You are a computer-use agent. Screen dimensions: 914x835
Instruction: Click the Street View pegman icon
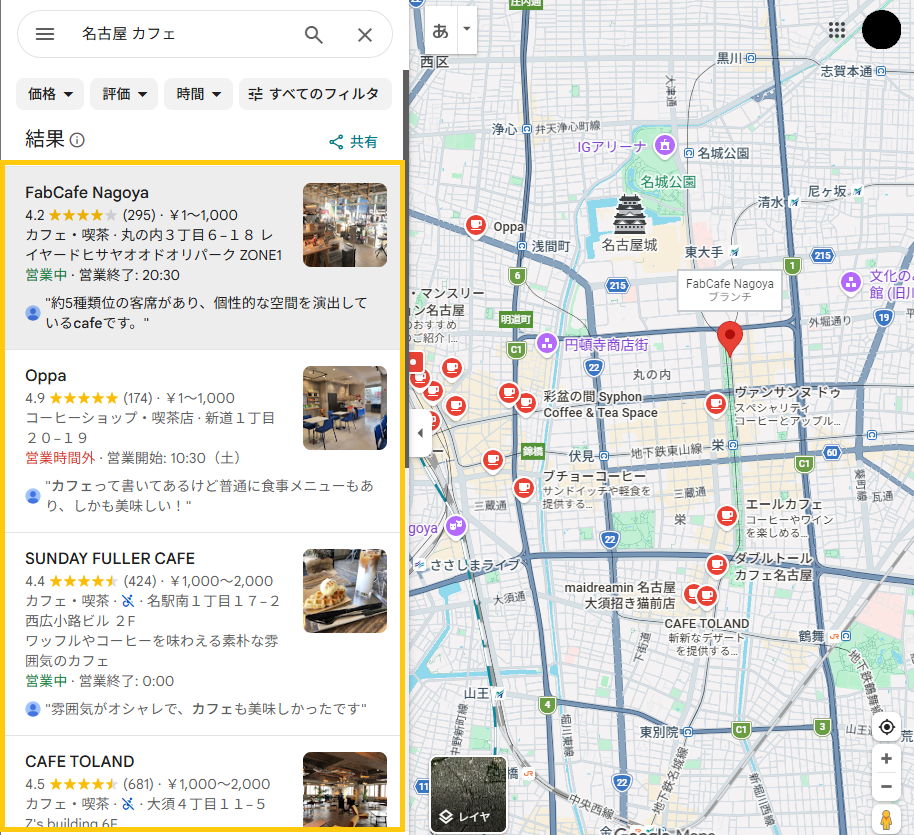(887, 819)
